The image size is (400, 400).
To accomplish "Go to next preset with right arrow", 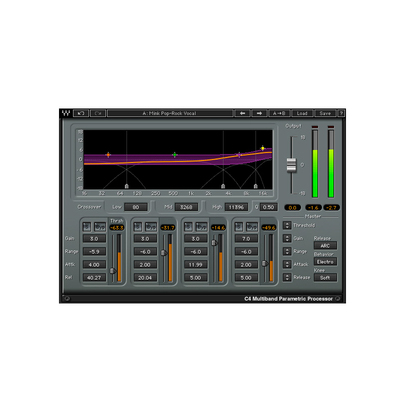I will (259, 113).
